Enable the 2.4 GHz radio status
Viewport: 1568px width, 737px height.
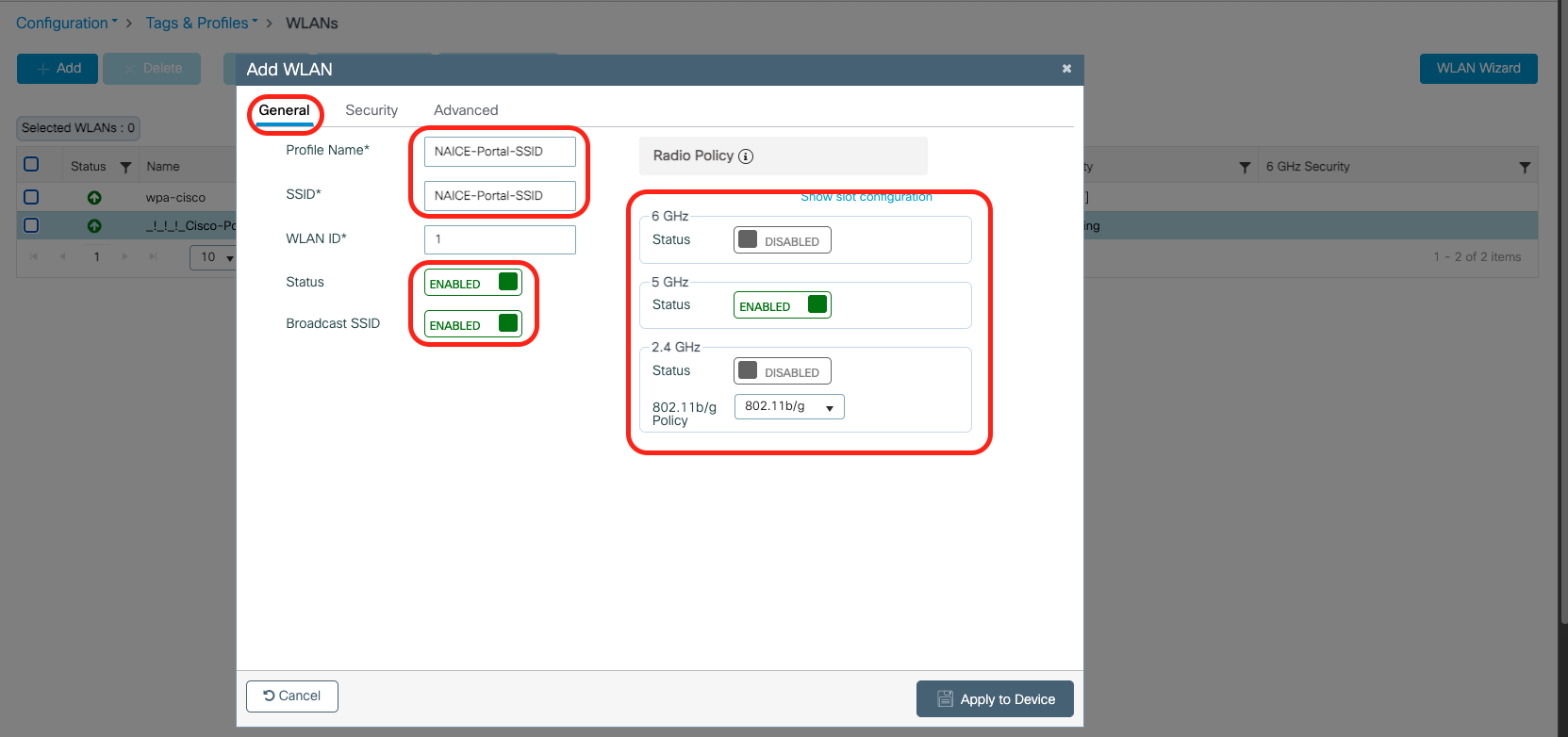[783, 371]
